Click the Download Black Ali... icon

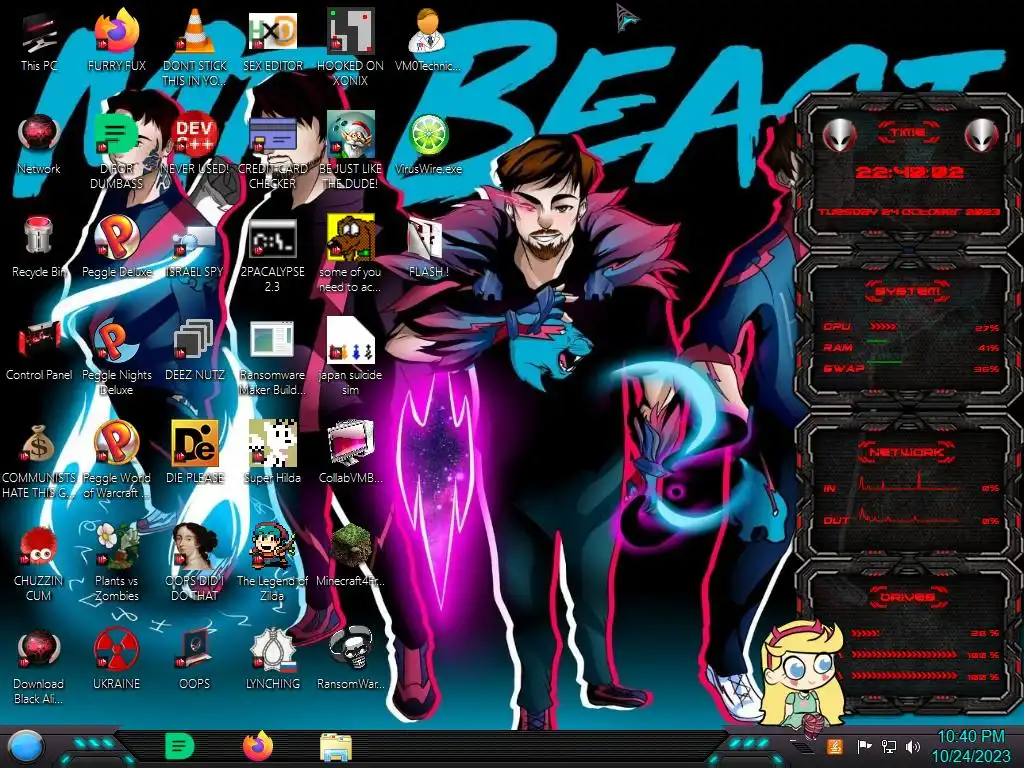pos(39,649)
